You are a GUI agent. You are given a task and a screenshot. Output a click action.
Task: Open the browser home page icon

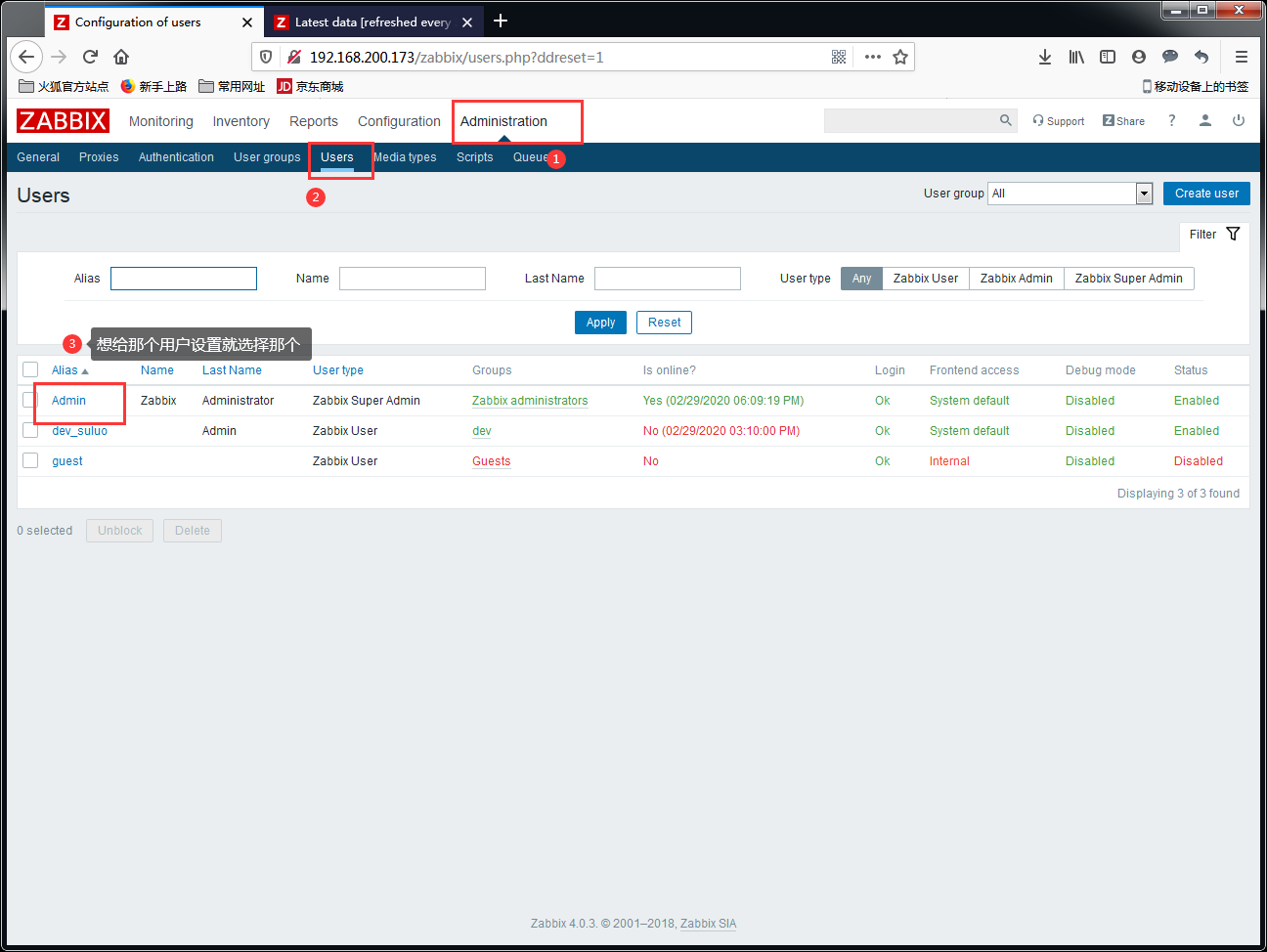pyautogui.click(x=121, y=57)
